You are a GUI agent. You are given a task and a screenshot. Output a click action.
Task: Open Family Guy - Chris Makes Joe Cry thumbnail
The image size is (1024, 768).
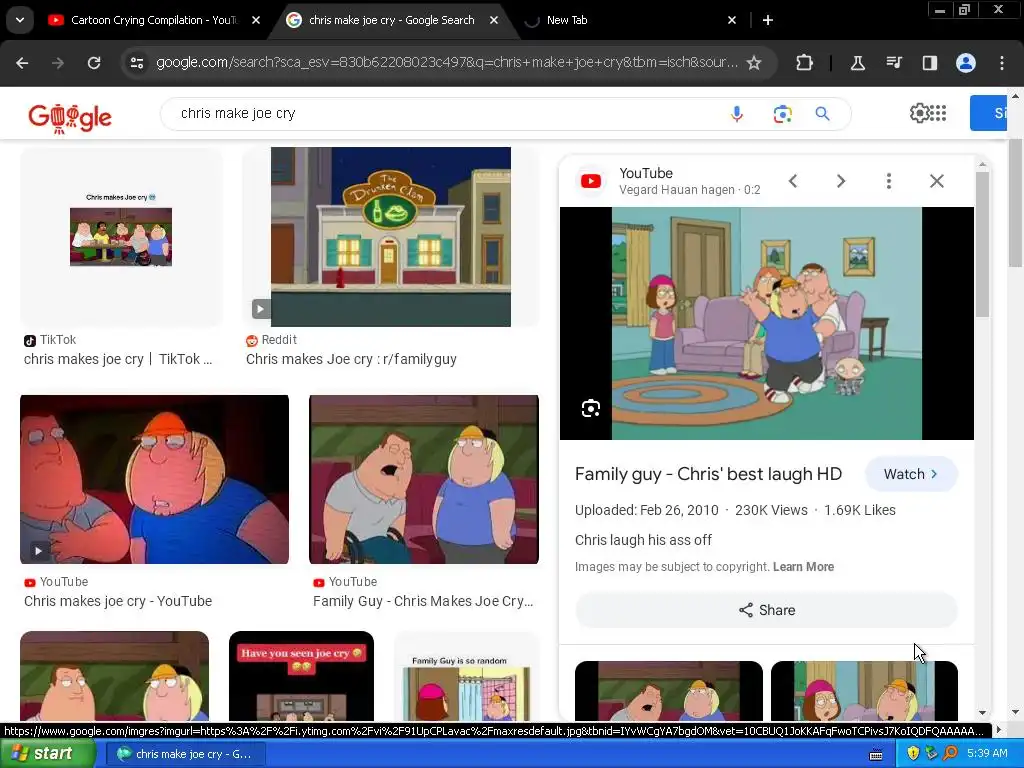click(424, 479)
